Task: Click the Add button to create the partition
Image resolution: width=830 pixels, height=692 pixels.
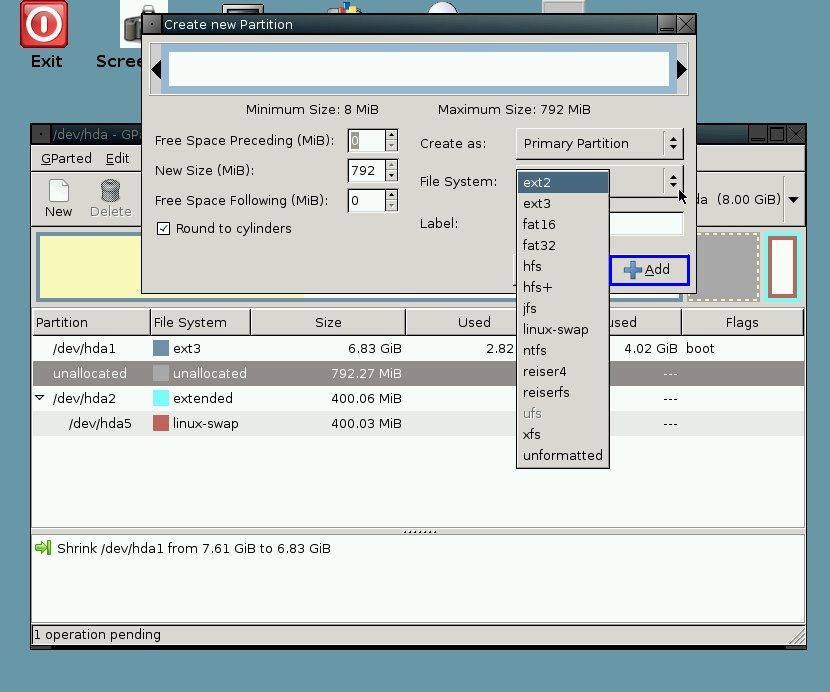Action: click(x=649, y=270)
